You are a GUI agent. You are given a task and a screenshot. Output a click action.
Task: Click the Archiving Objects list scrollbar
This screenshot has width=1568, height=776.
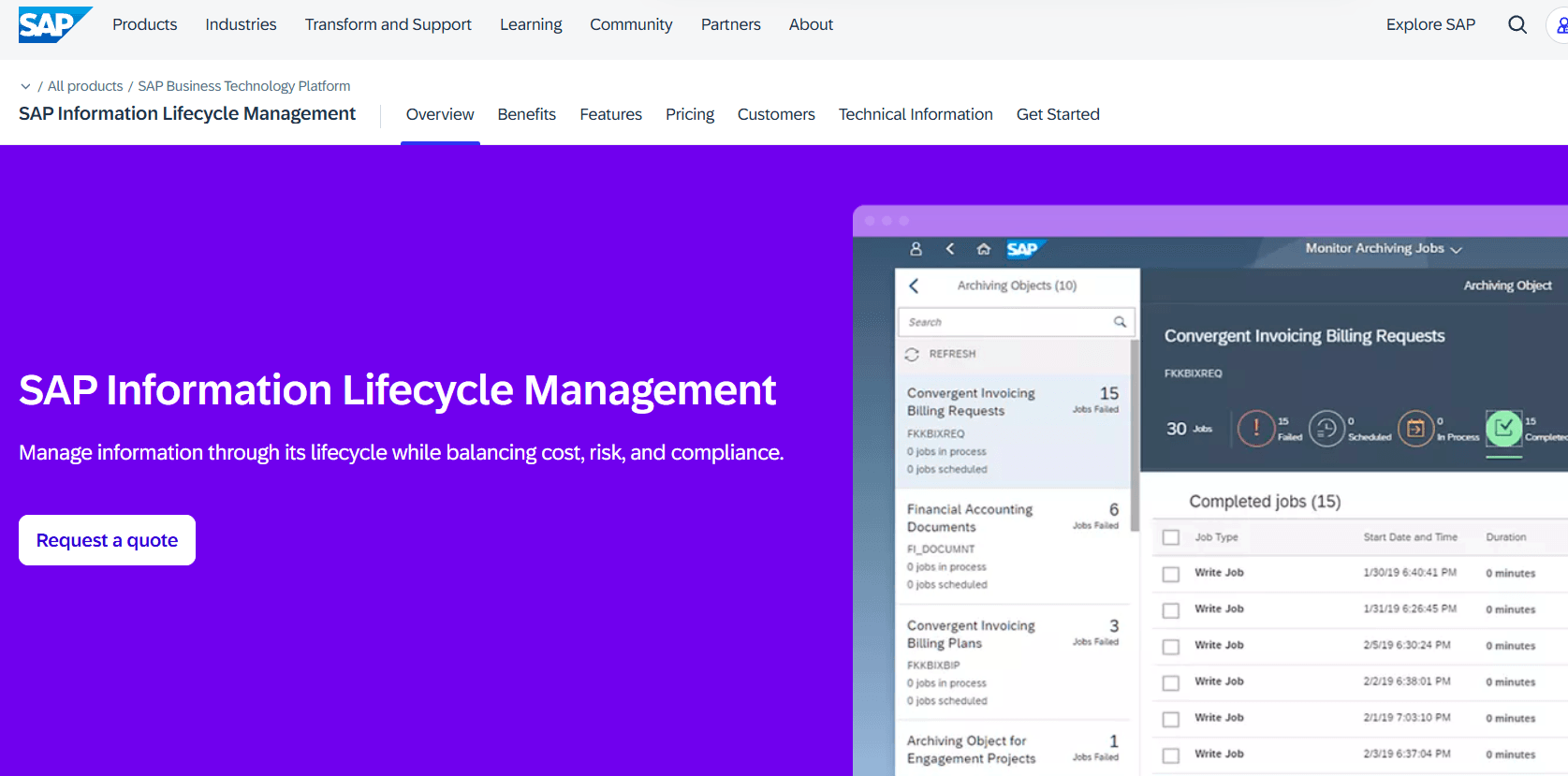1135,435
